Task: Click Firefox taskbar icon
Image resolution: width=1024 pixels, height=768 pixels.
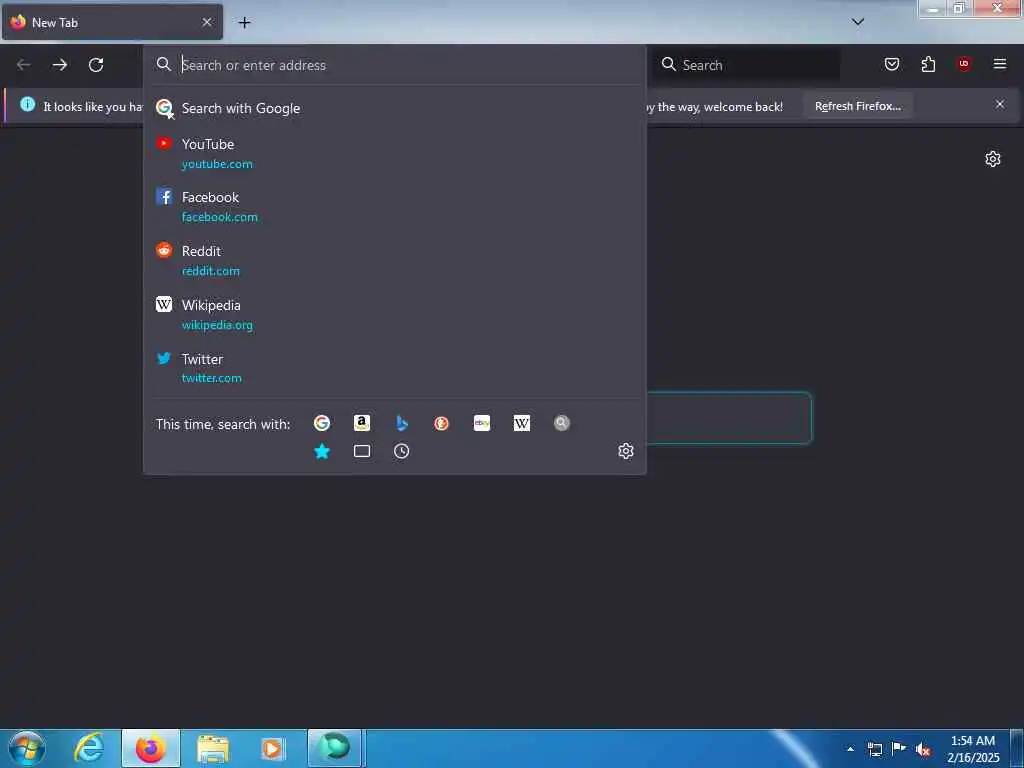Action: click(x=151, y=748)
